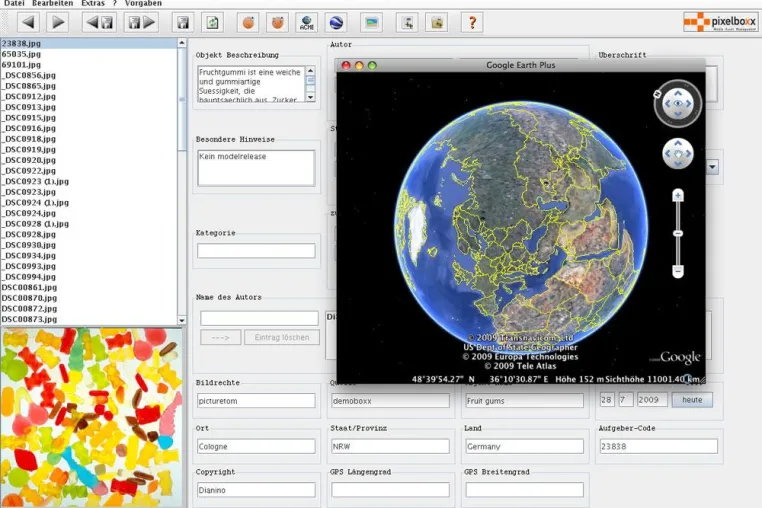Select file _DSC0856.jpg in the list
This screenshot has height=508, width=762.
(x=89, y=75)
